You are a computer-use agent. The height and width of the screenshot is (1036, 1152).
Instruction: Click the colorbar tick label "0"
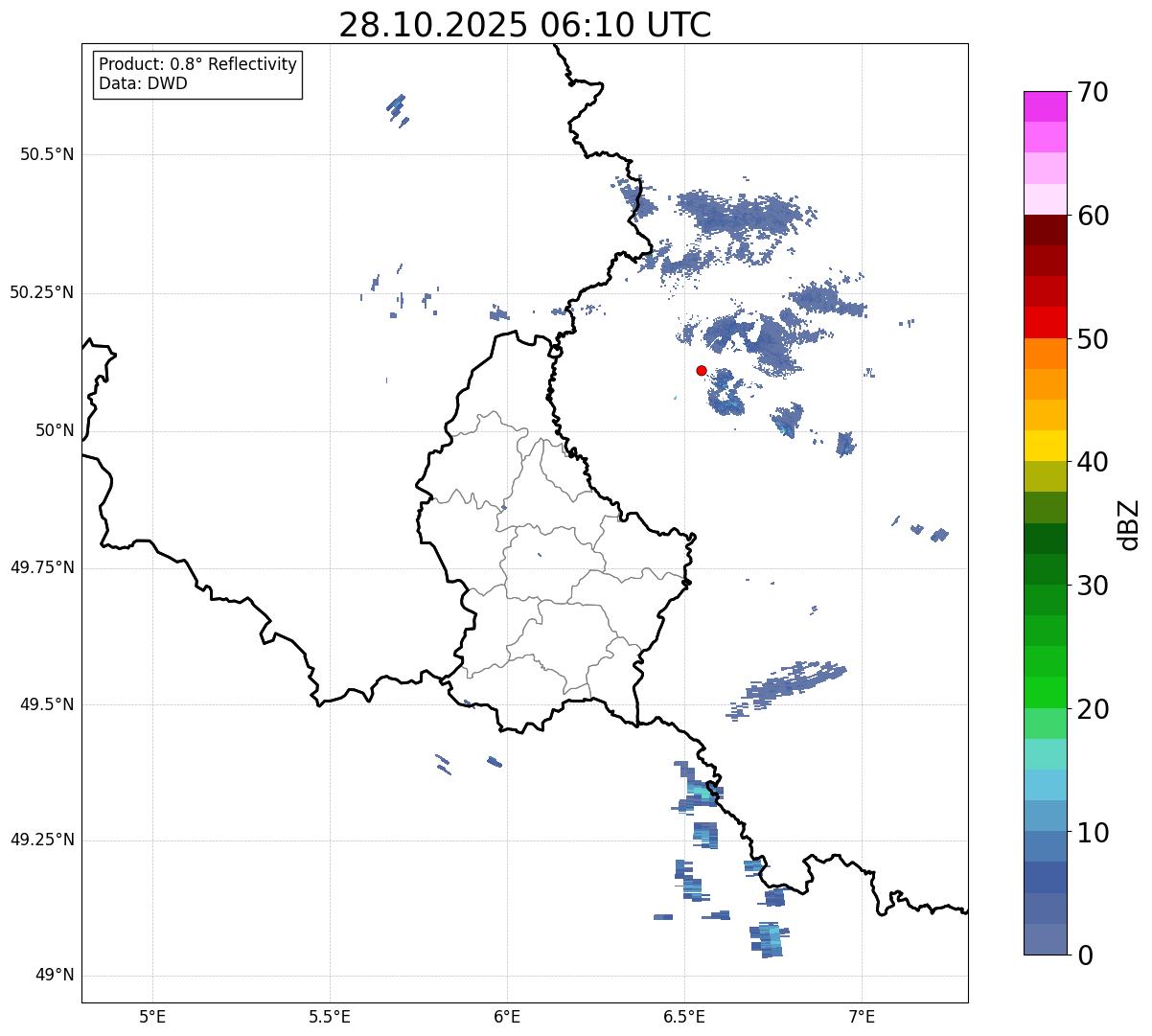(1086, 955)
